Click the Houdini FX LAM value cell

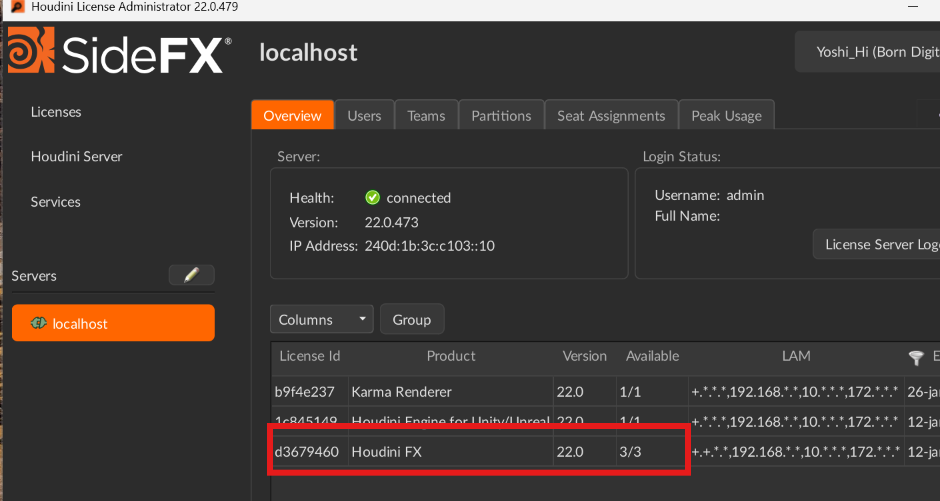[796, 451]
